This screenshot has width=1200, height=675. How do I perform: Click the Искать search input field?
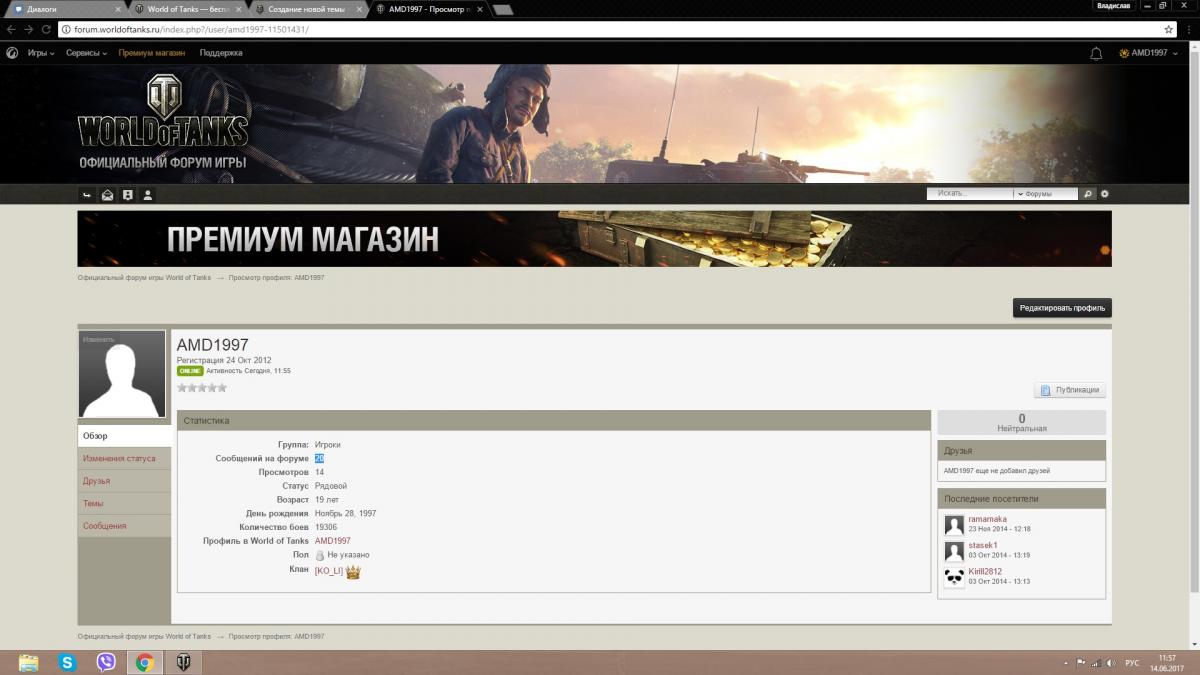[970, 194]
